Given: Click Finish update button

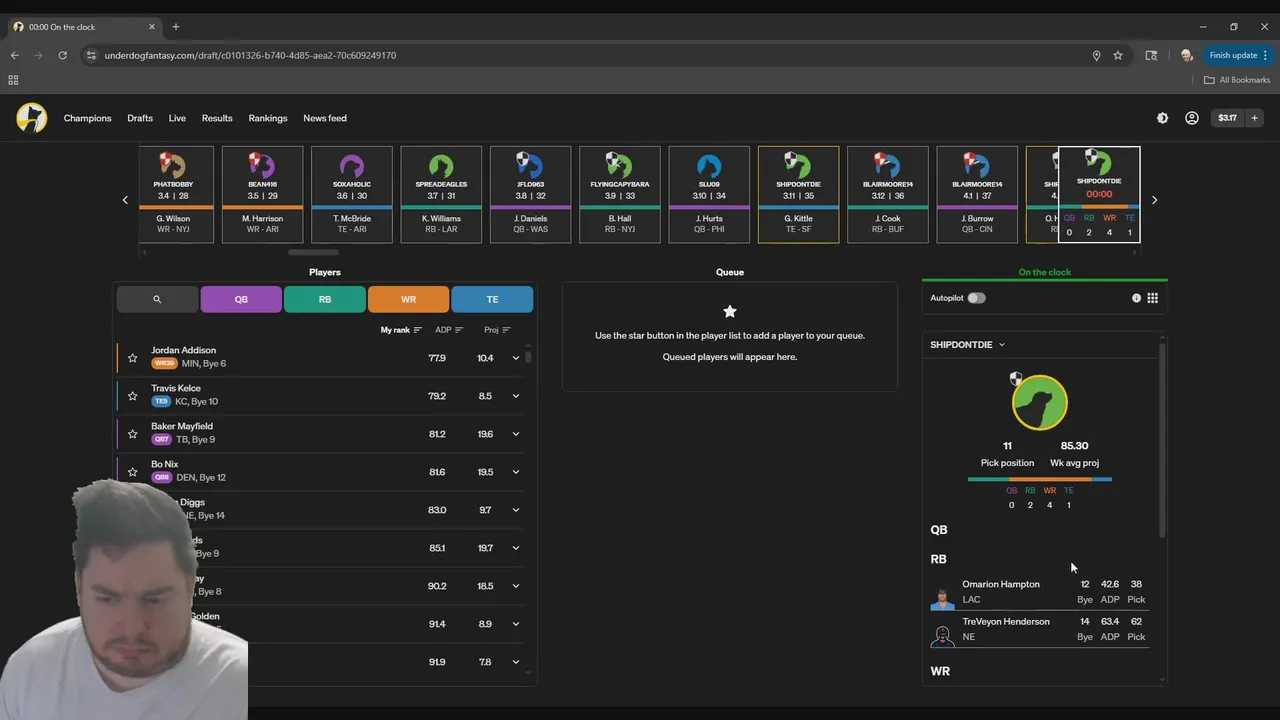Looking at the screenshot, I should pyautogui.click(x=1238, y=55).
